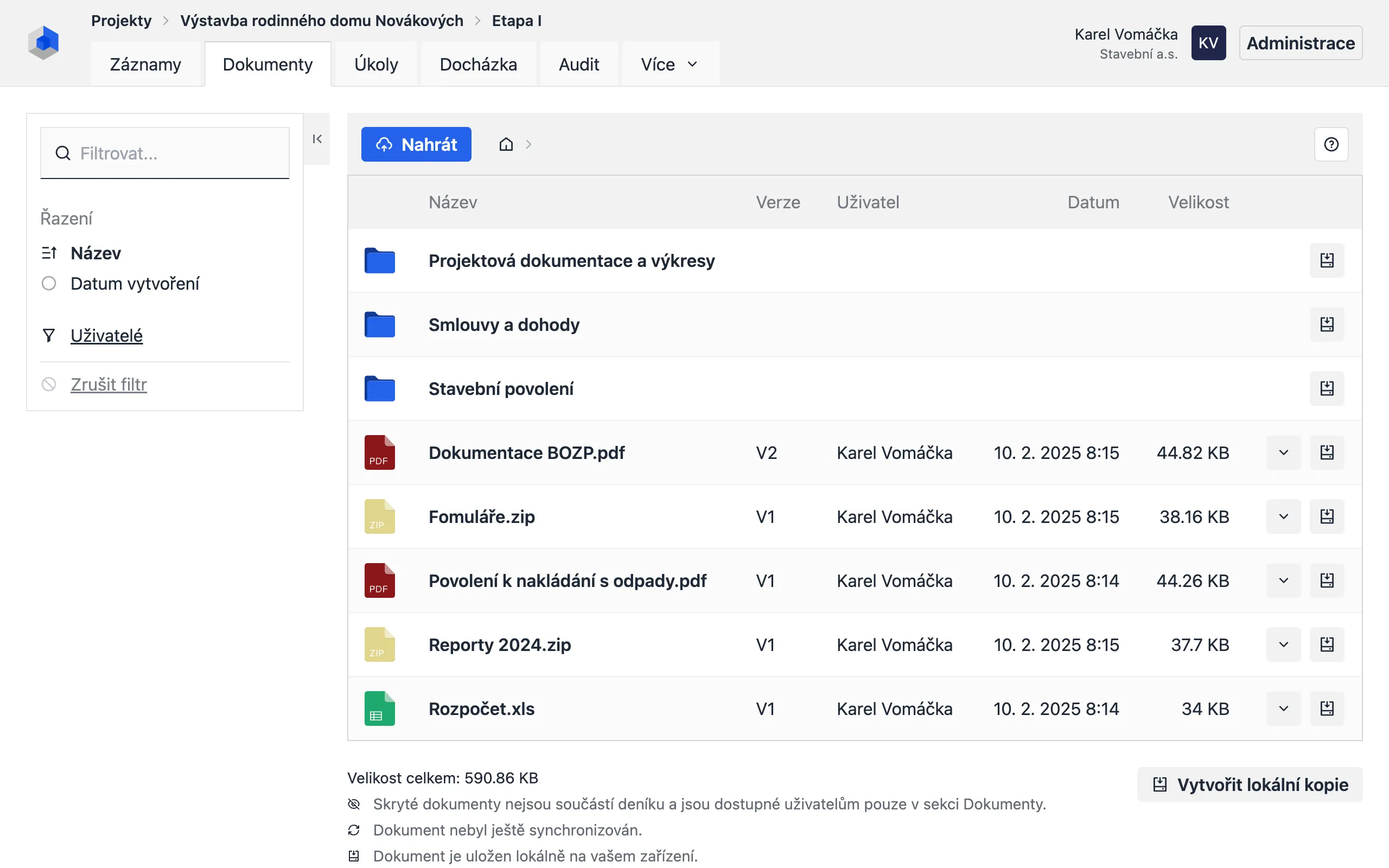
Task: Open Etapa I breadcrumb
Action: (x=517, y=21)
